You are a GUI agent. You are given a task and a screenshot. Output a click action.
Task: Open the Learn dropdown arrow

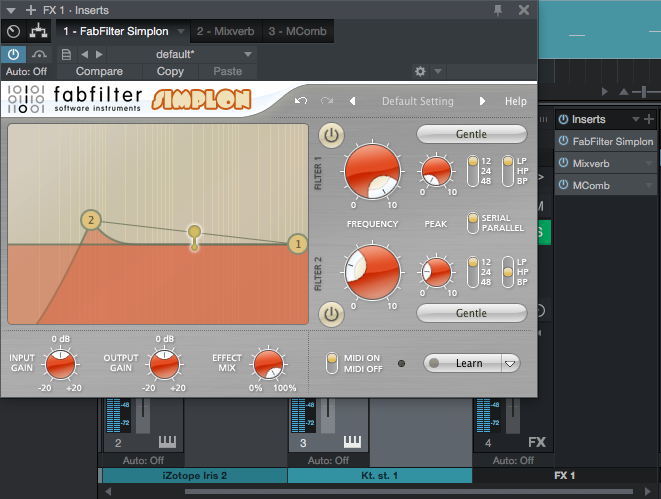pyautogui.click(x=510, y=363)
